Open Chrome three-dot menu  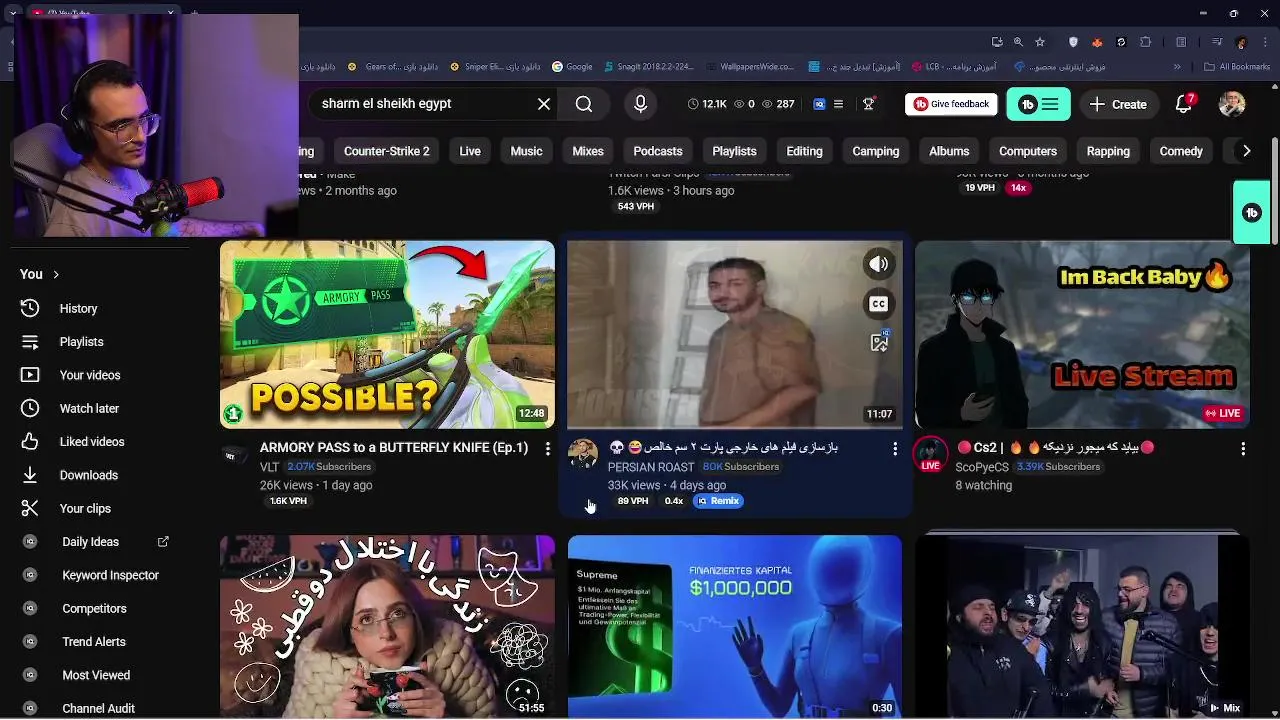click(1263, 42)
